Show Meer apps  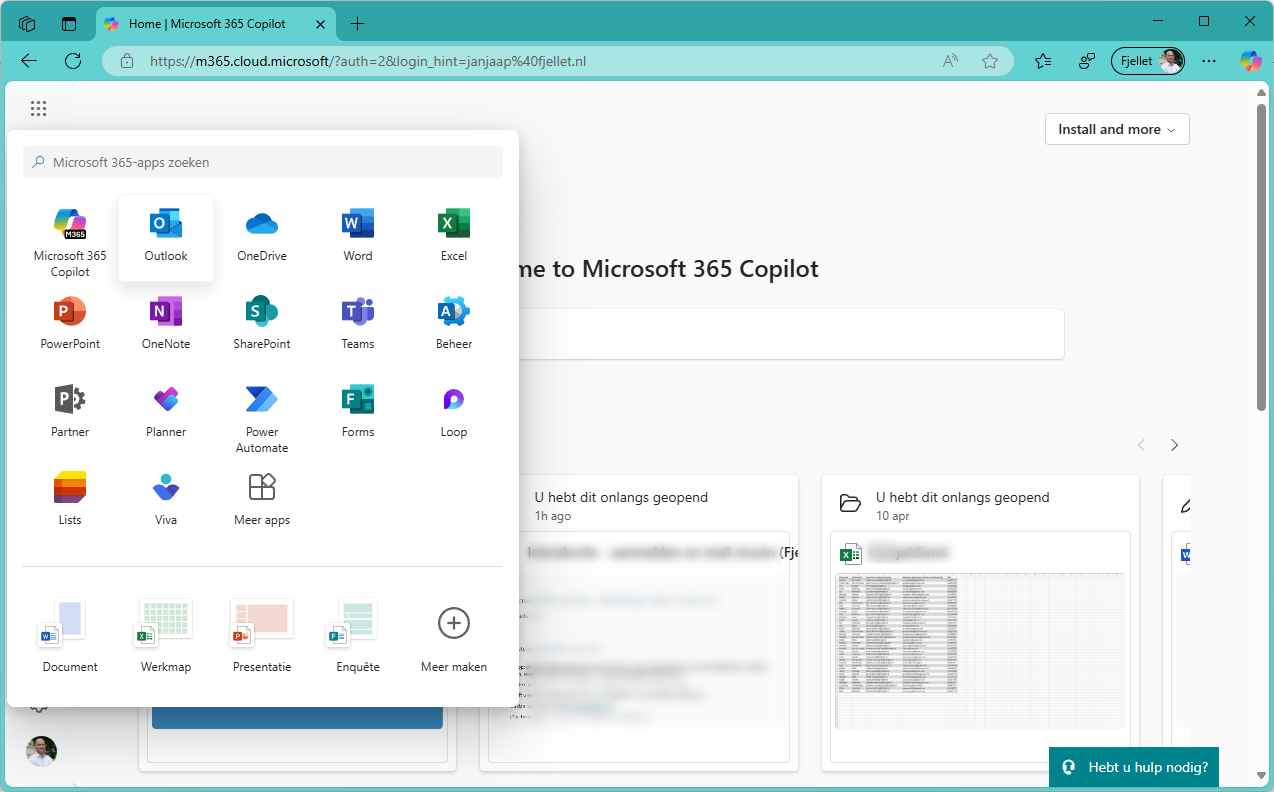point(262,500)
